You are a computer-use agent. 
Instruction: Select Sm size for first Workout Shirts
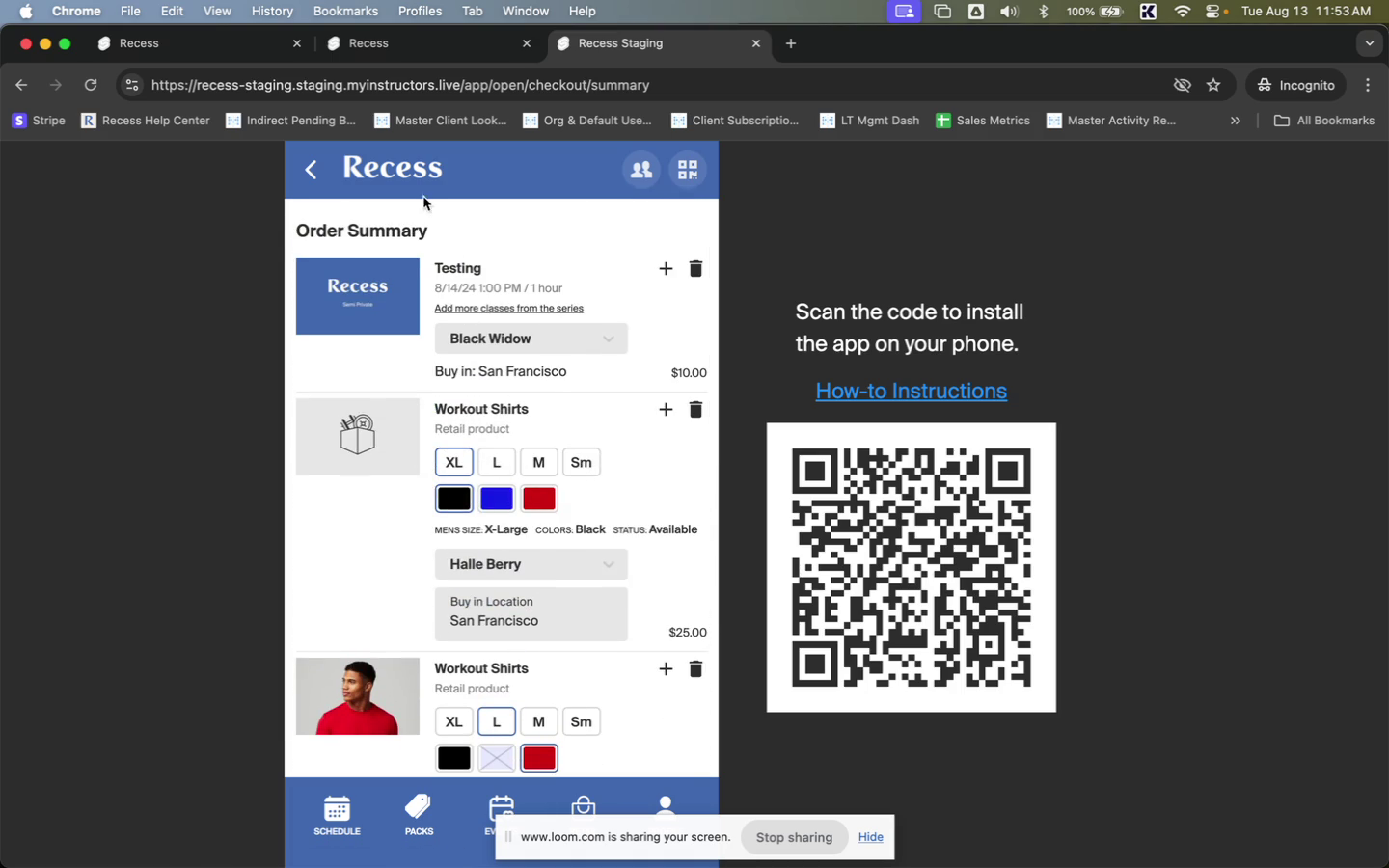click(x=582, y=463)
